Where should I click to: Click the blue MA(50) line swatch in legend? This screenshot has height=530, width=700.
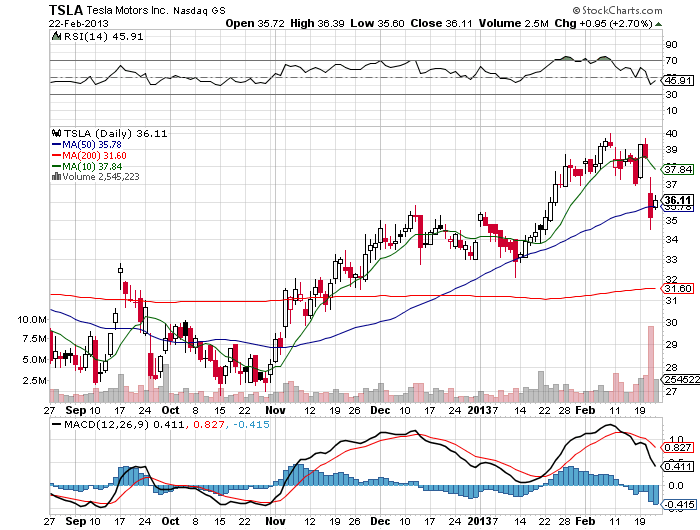[x=57, y=145]
